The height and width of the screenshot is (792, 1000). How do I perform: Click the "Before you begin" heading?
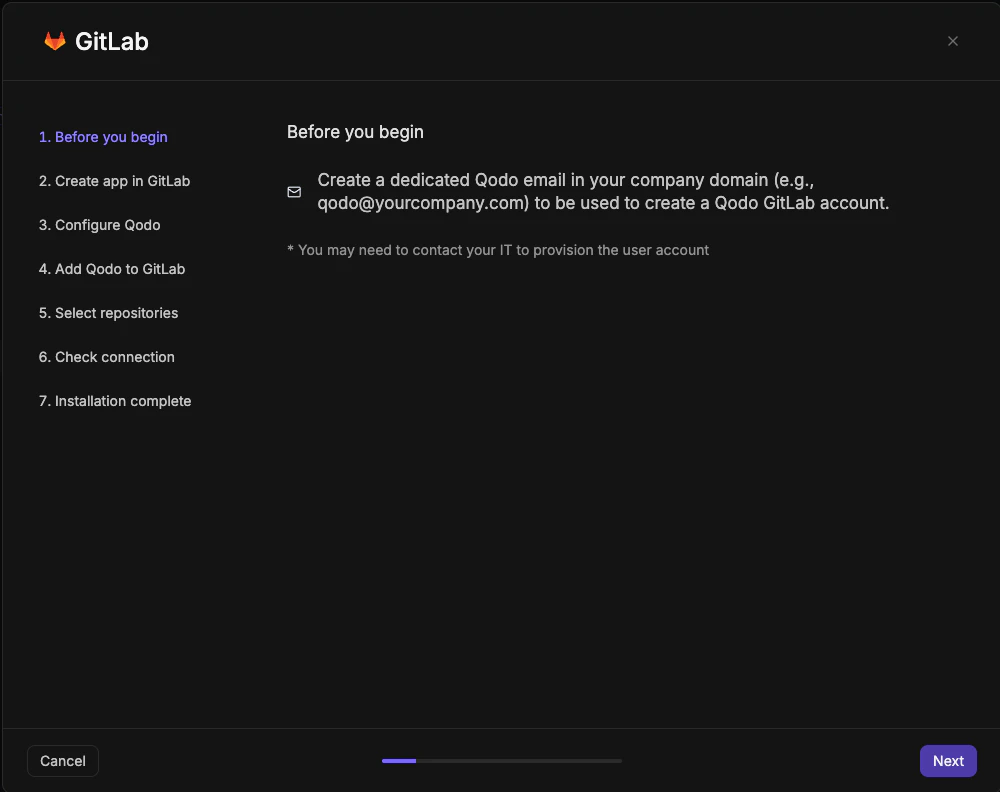(355, 132)
